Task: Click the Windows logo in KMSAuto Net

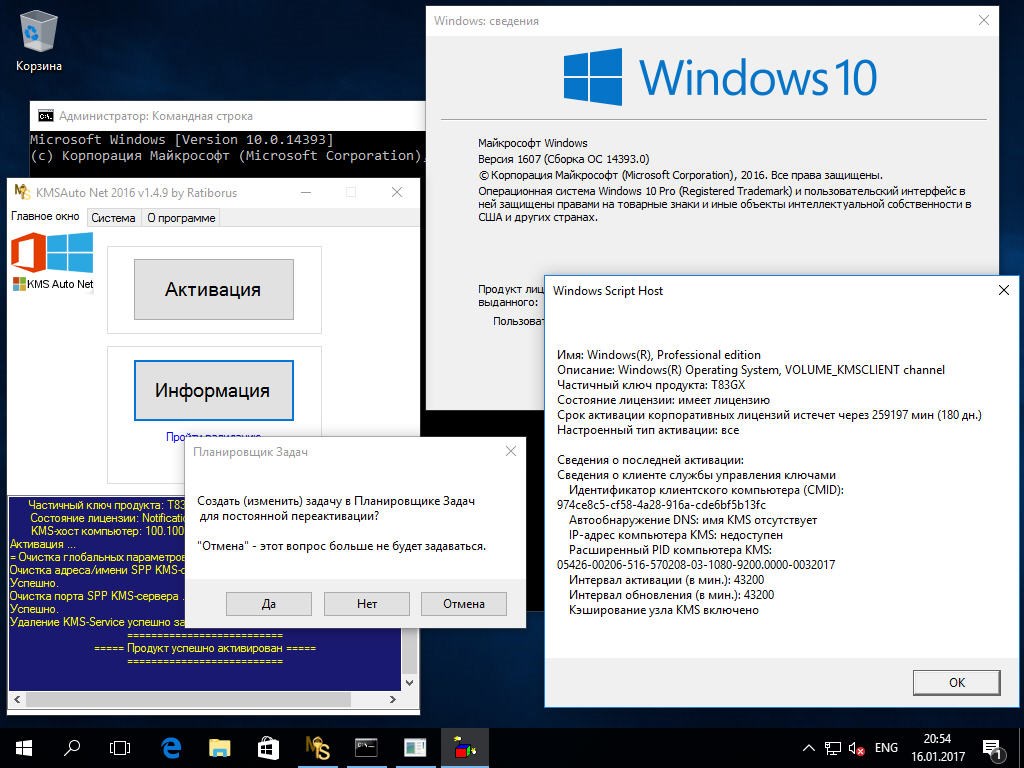Action: pyautogui.click(x=70, y=252)
